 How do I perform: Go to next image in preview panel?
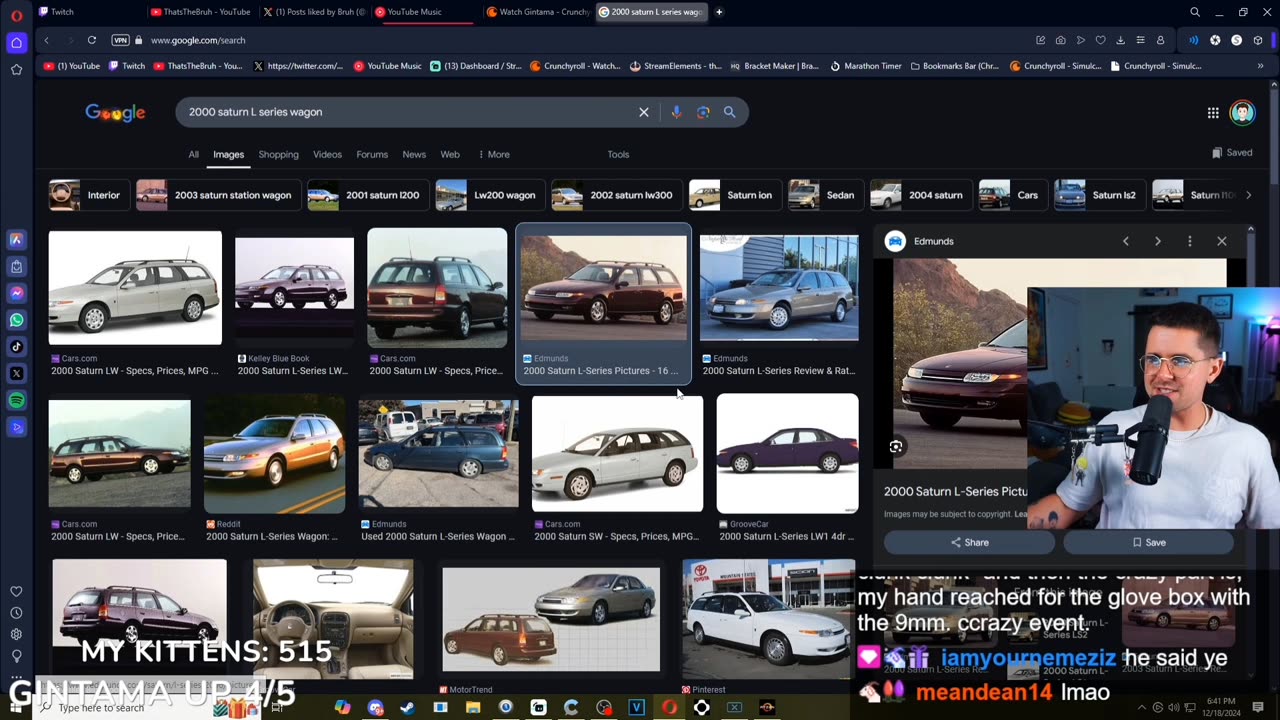click(1157, 241)
